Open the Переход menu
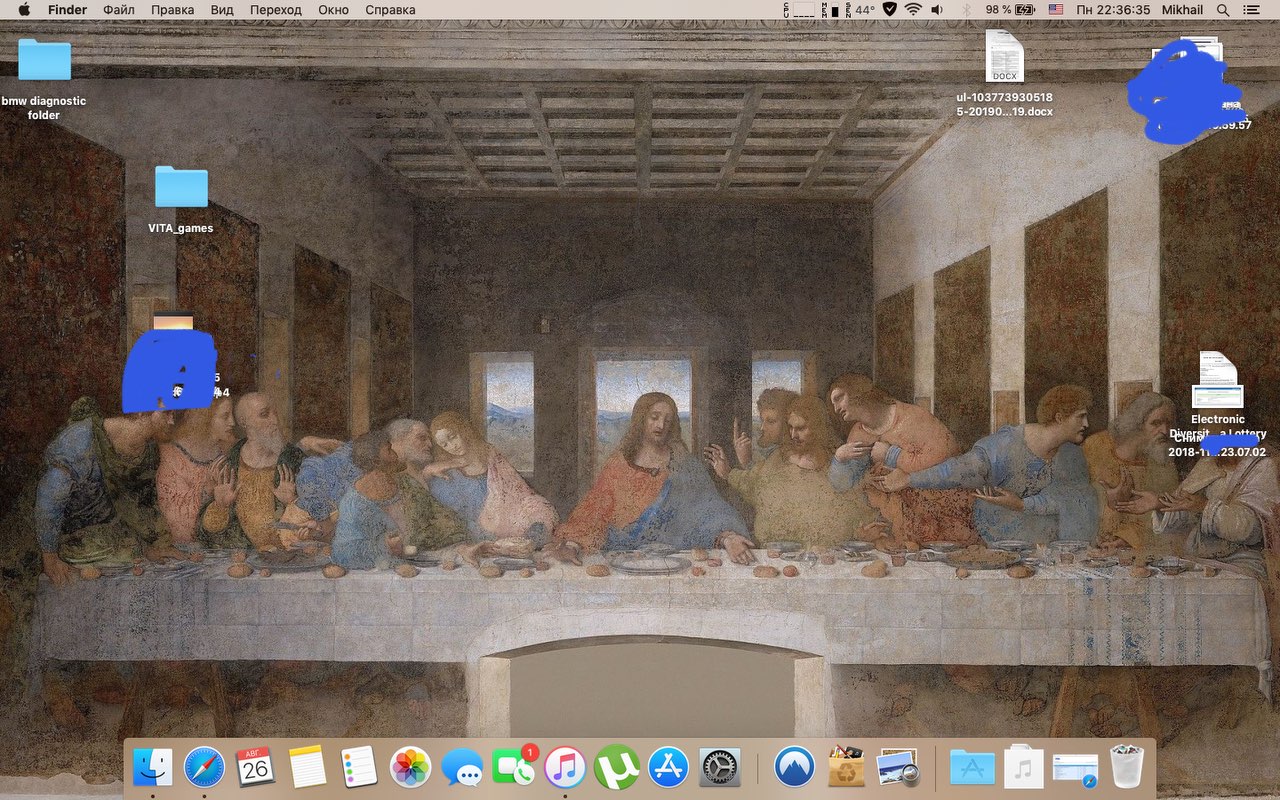This screenshot has width=1280, height=800. (275, 9)
